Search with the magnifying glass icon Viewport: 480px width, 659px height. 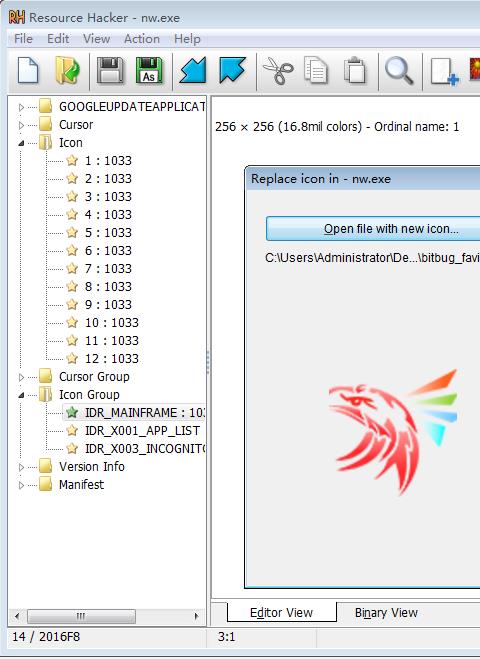[x=399, y=71]
